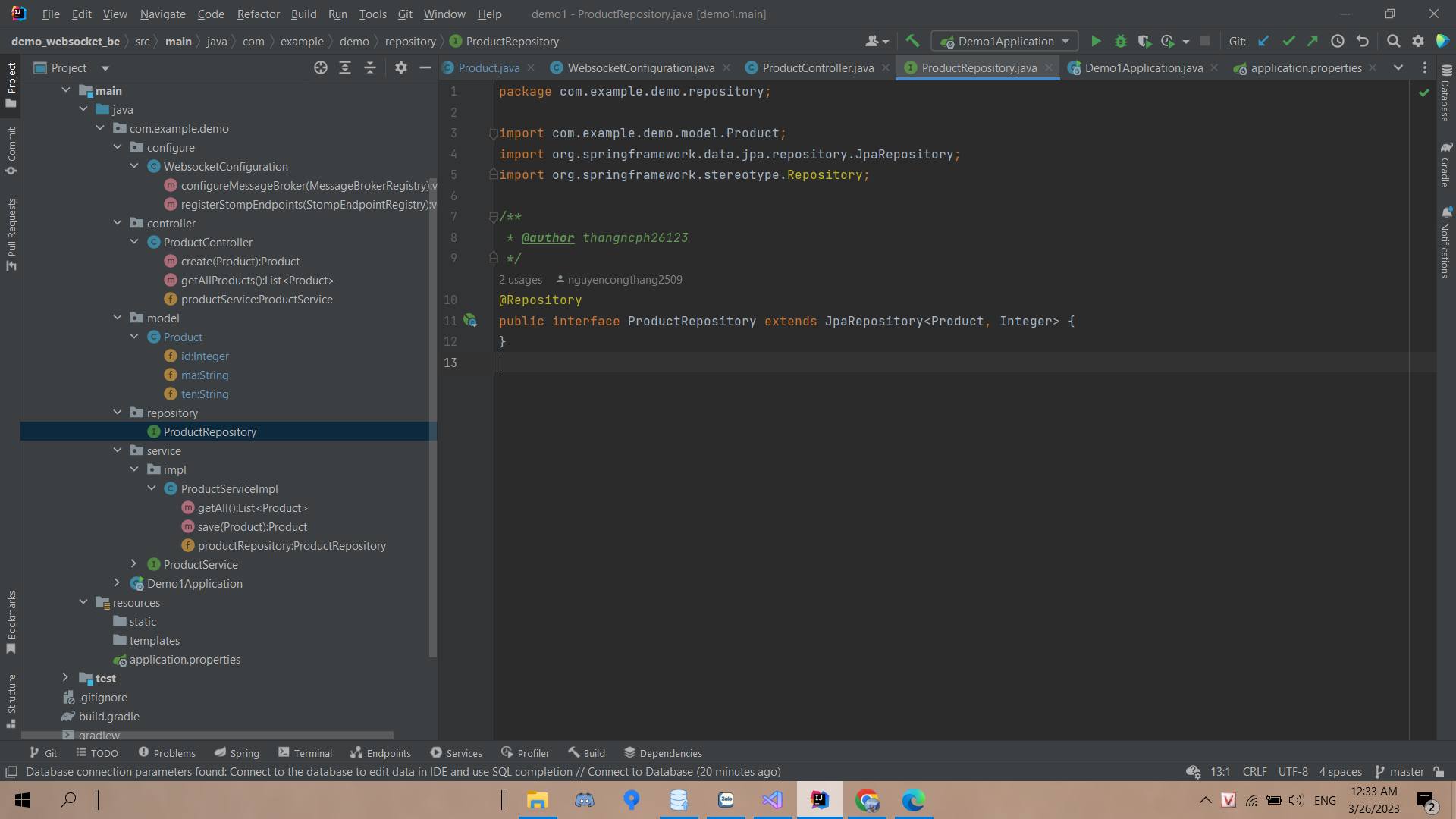The width and height of the screenshot is (1456, 819).
Task: Open File Explorer from the taskbar
Action: (x=537, y=800)
